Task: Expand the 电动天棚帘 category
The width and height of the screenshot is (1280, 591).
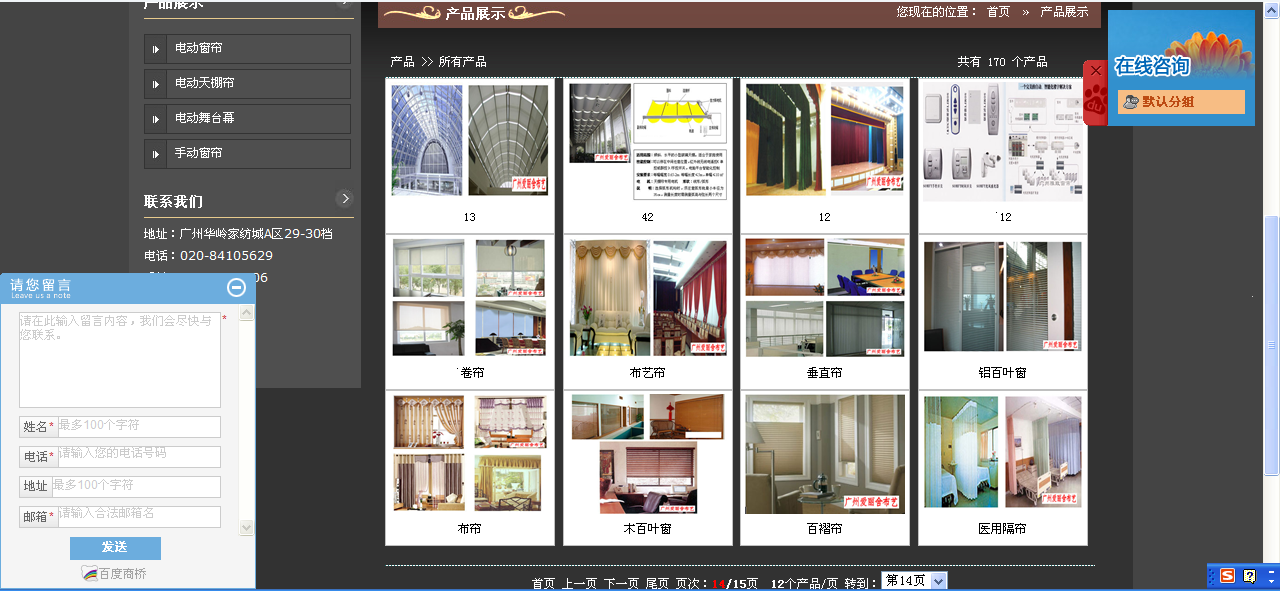Action: pyautogui.click(x=247, y=84)
